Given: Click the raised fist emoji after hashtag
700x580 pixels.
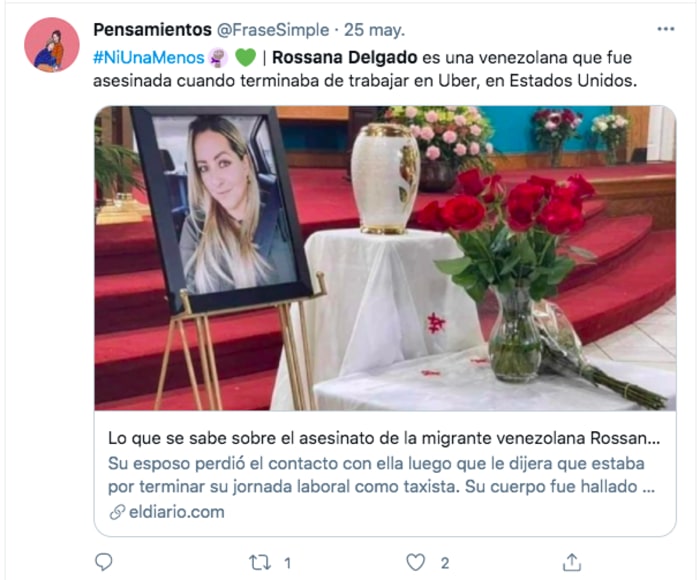Looking at the screenshot, I should click(x=218, y=58).
